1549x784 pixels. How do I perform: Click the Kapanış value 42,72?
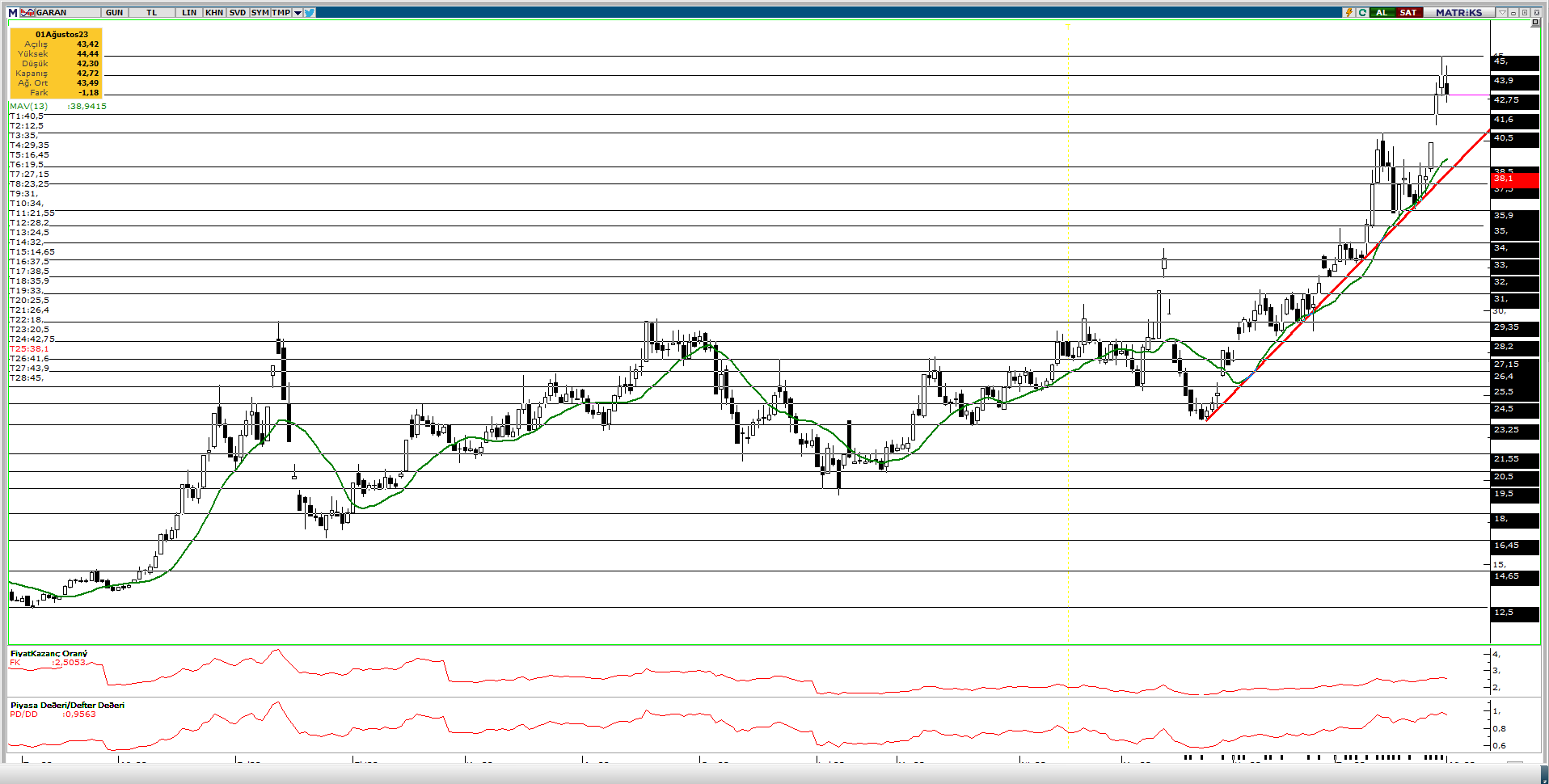(87, 74)
